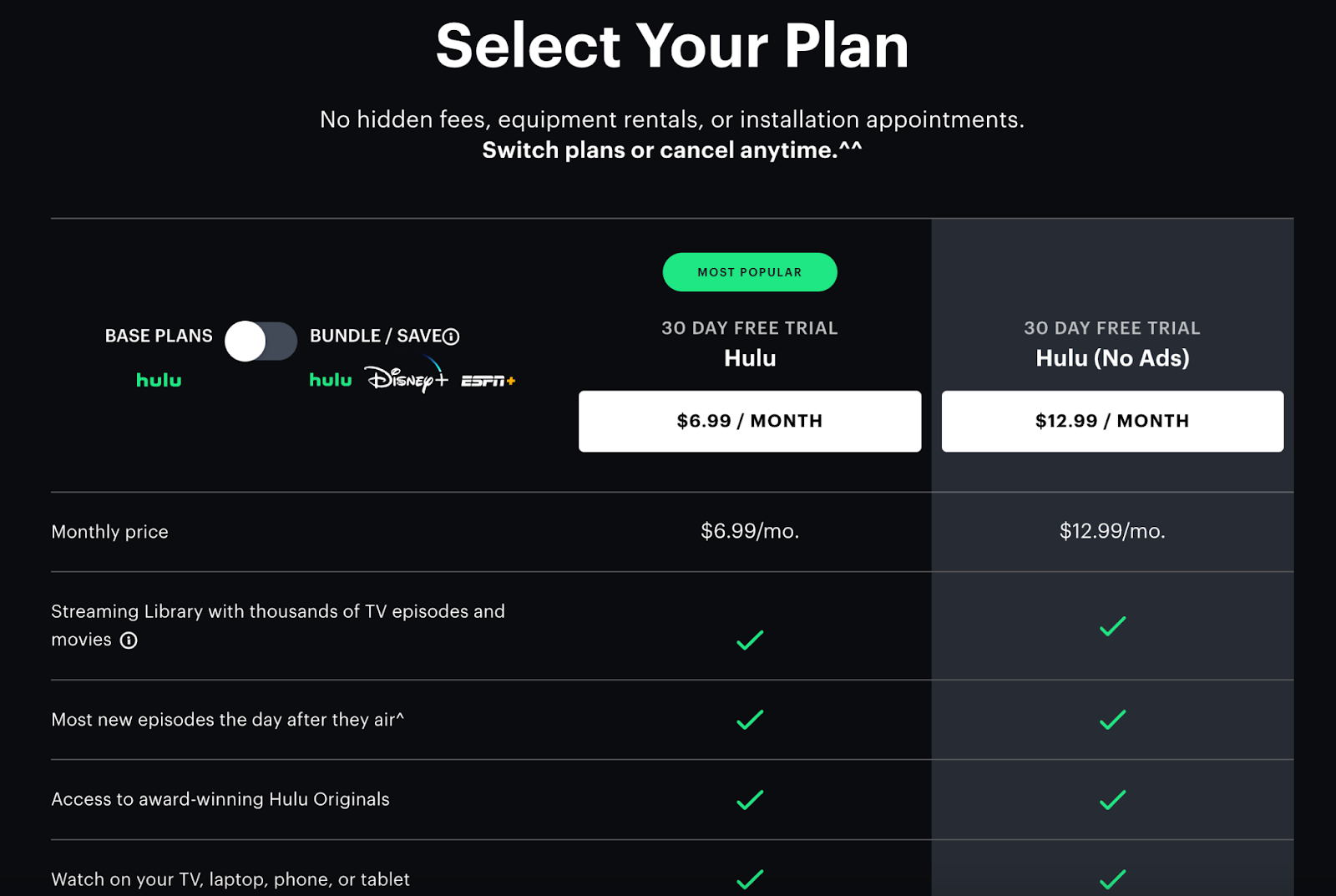Click the hulu logo under Bundle / Save
The width and height of the screenshot is (1336, 896).
(x=331, y=381)
